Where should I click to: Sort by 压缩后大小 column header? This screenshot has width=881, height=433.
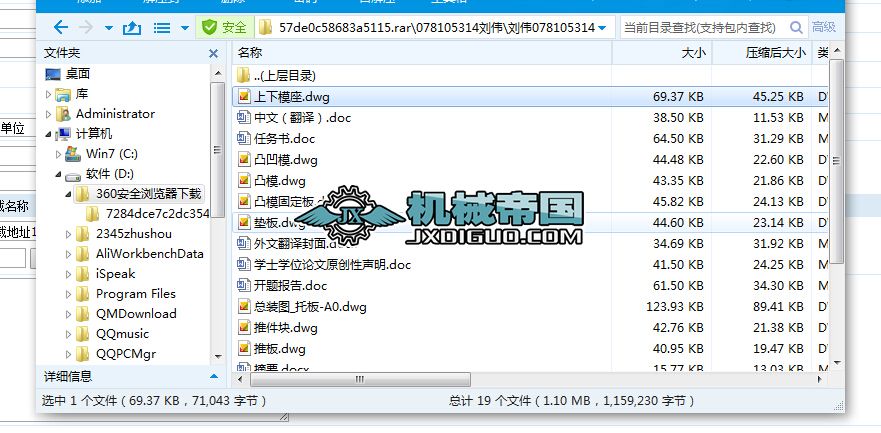click(x=775, y=53)
